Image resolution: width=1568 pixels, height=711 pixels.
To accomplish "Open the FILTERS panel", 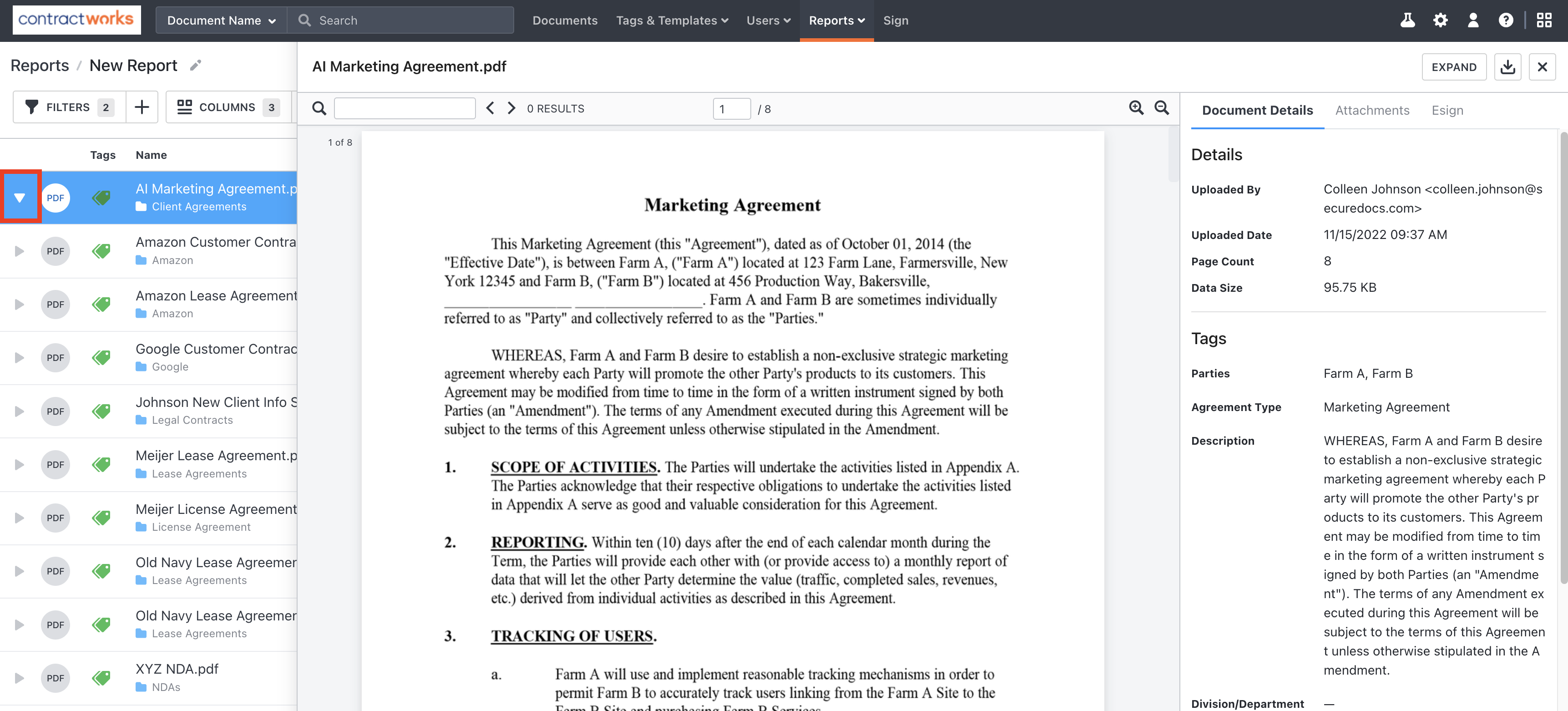I will click(70, 107).
